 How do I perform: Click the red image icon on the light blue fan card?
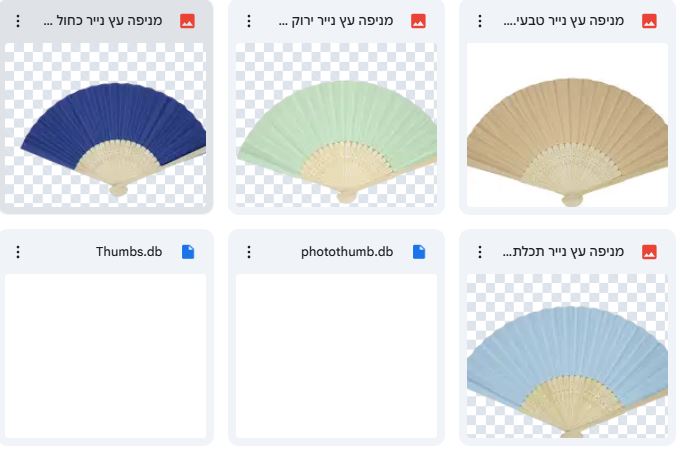(x=649, y=252)
